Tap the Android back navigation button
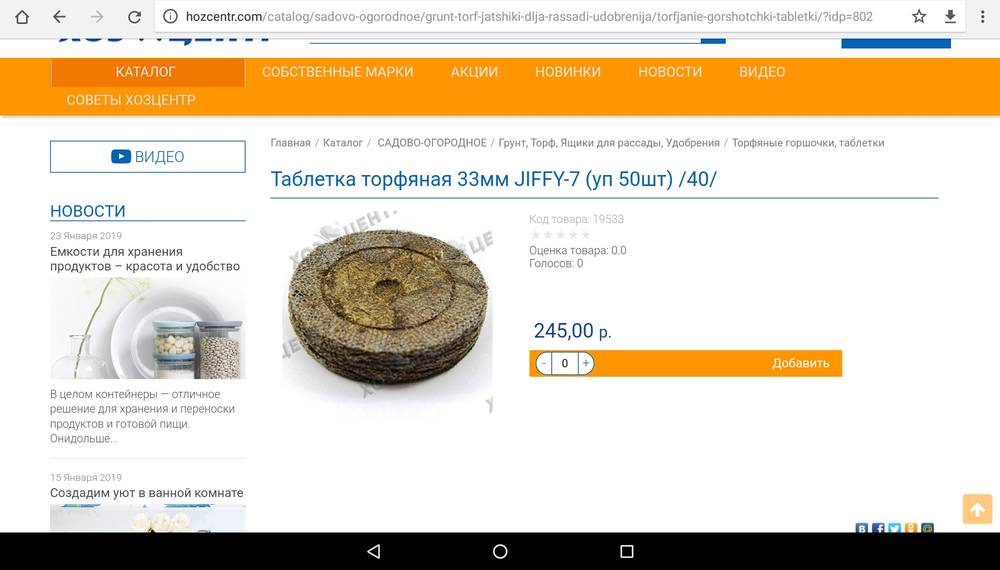This screenshot has width=1000, height=570. [x=374, y=552]
